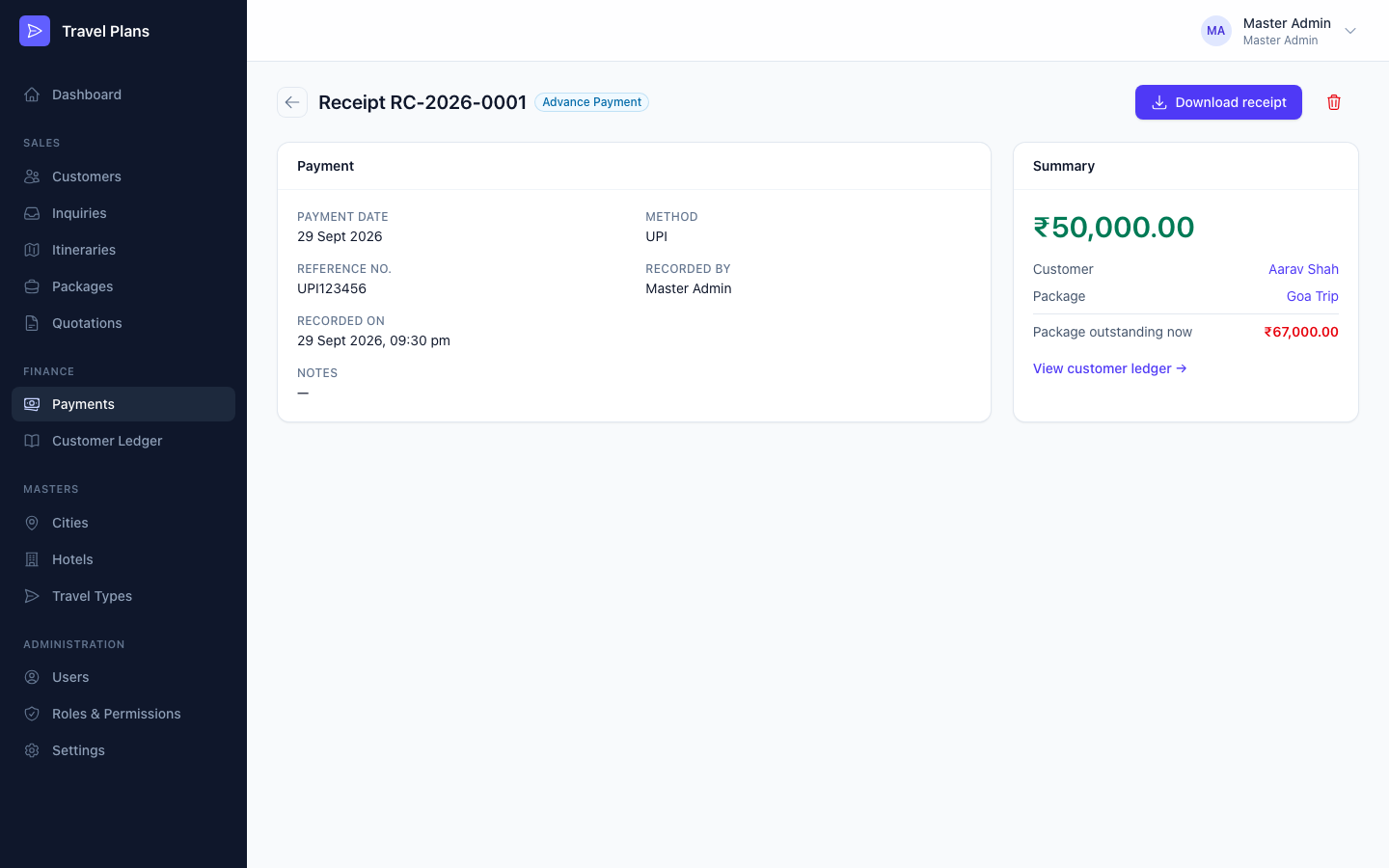The width and height of the screenshot is (1389, 868).
Task: Click the Customers people icon
Action: pos(32,176)
